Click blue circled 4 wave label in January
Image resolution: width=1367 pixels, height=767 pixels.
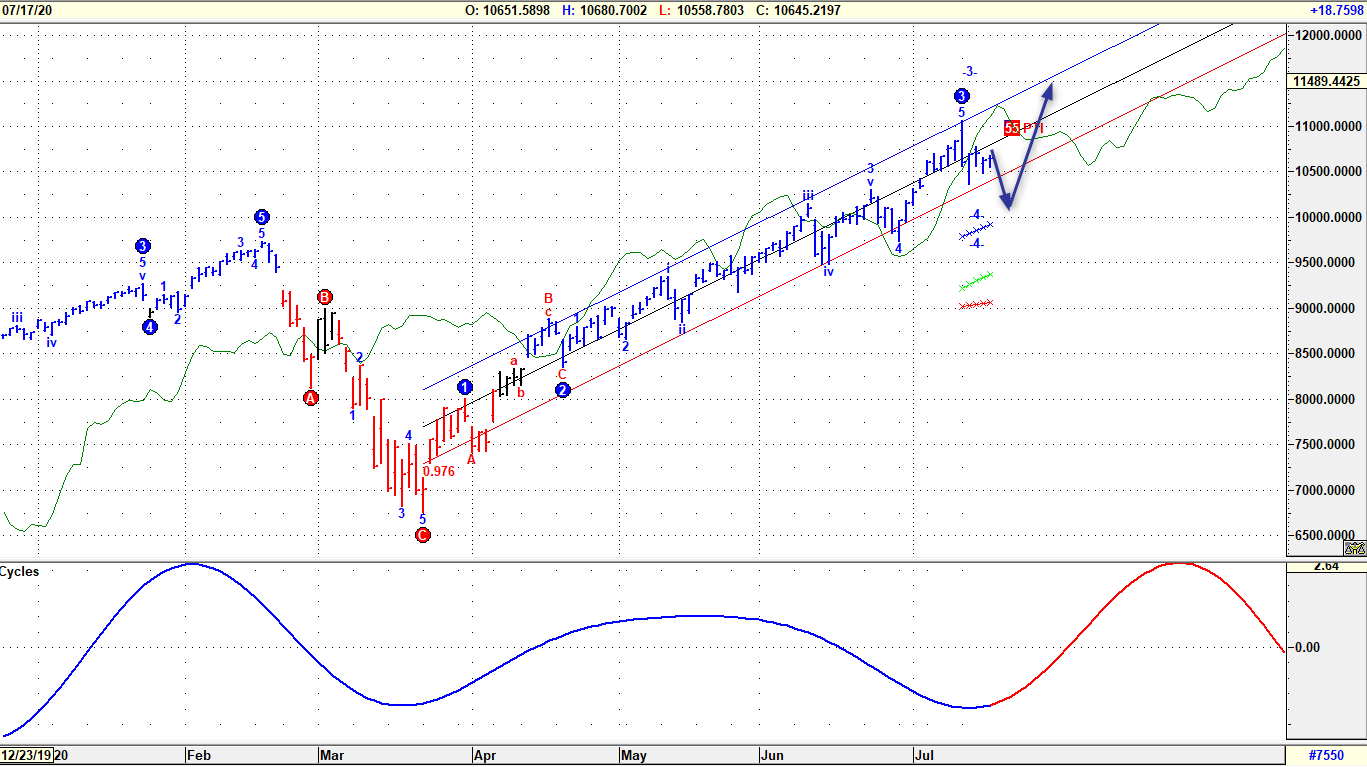click(x=149, y=327)
